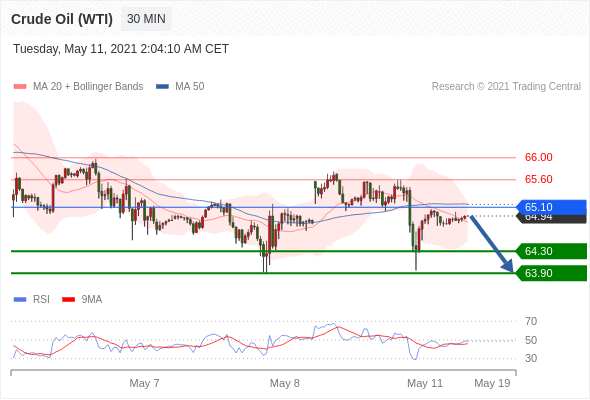The image size is (590, 400).
Task: Click the 64.30 support price tag
Action: point(551,251)
